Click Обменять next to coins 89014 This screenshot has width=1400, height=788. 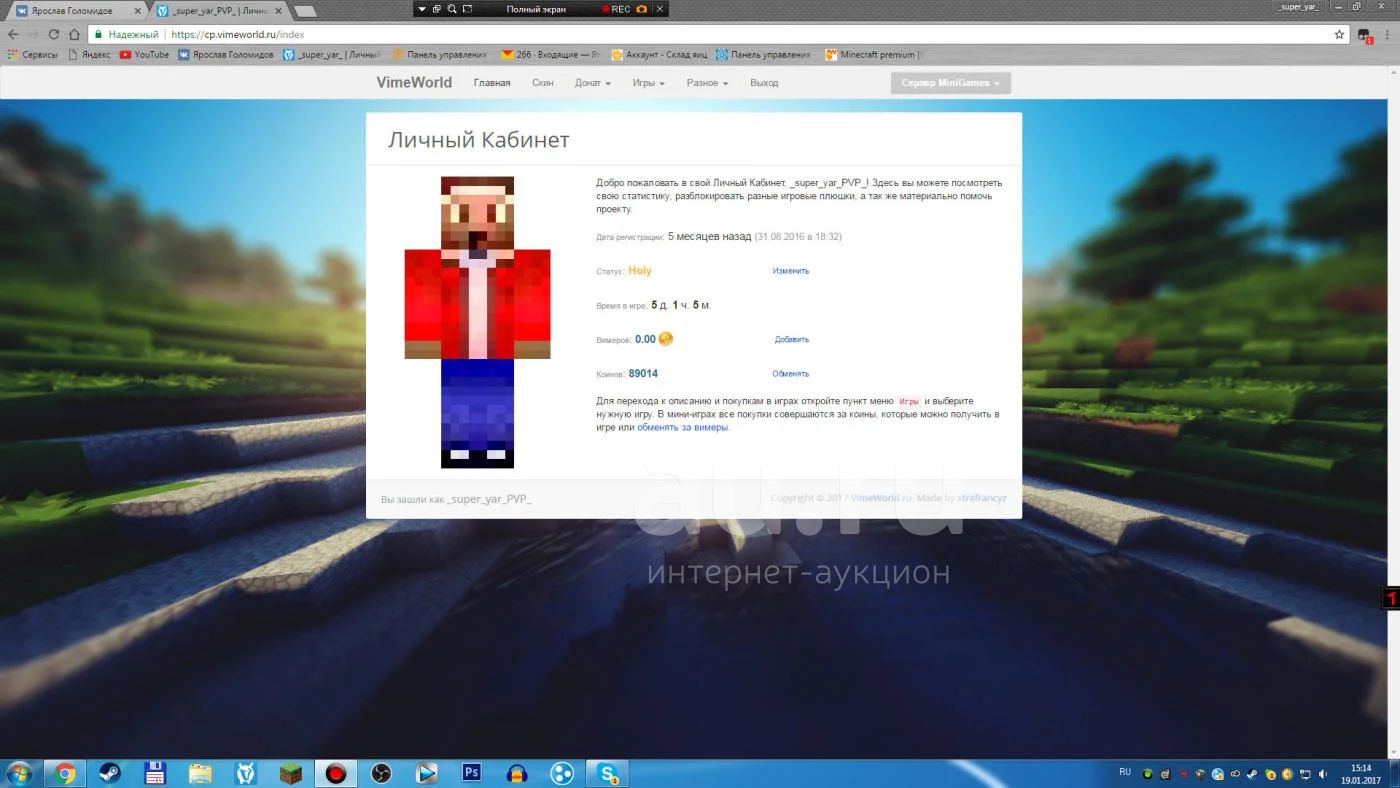coord(790,374)
